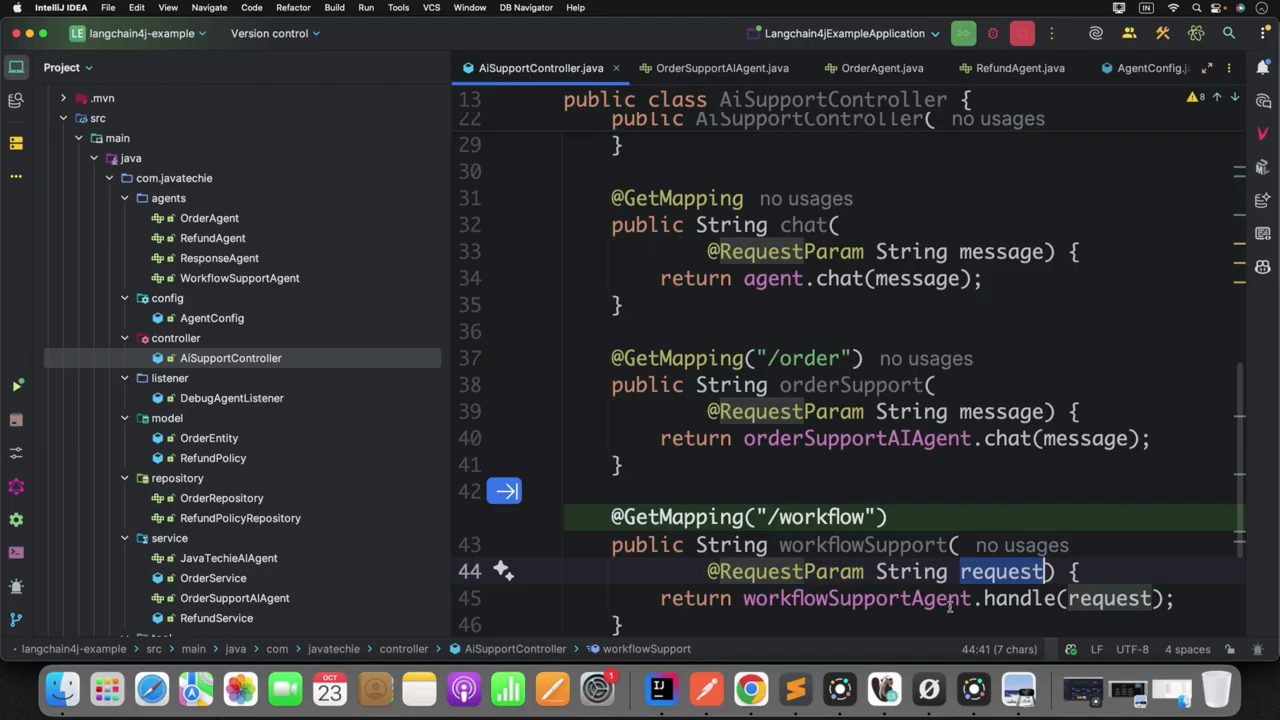The width and height of the screenshot is (1280, 720).
Task: Open Code With Me people icon
Action: click(x=1129, y=33)
